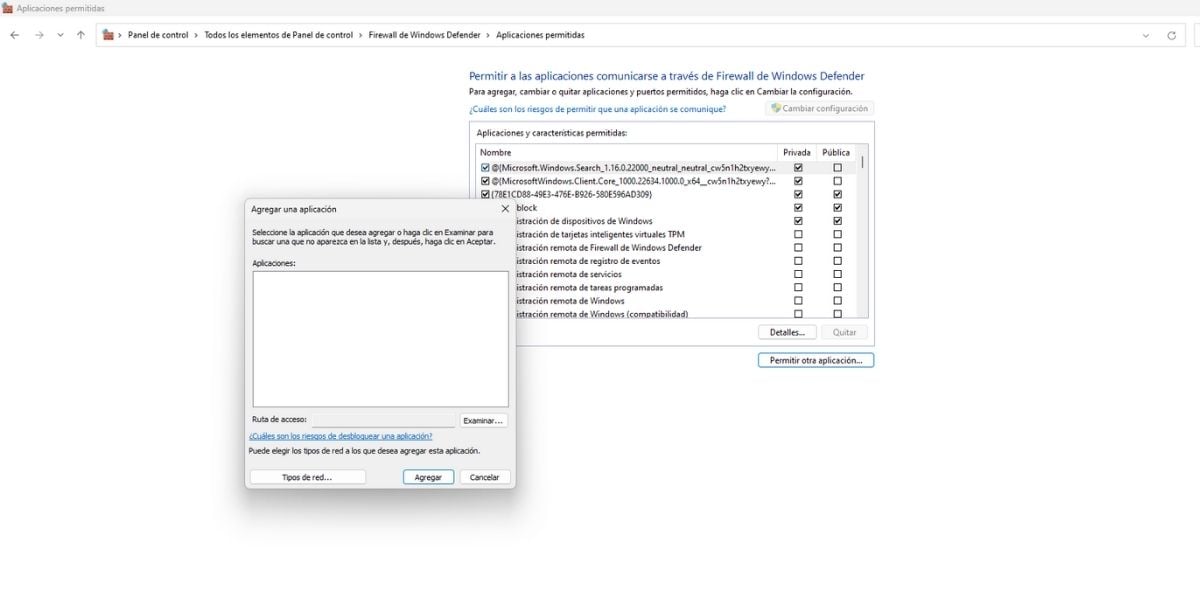The width and height of the screenshot is (1200, 600).
Task: Toggle Privada for Microsoft.Windows.Search
Action: pos(798,168)
